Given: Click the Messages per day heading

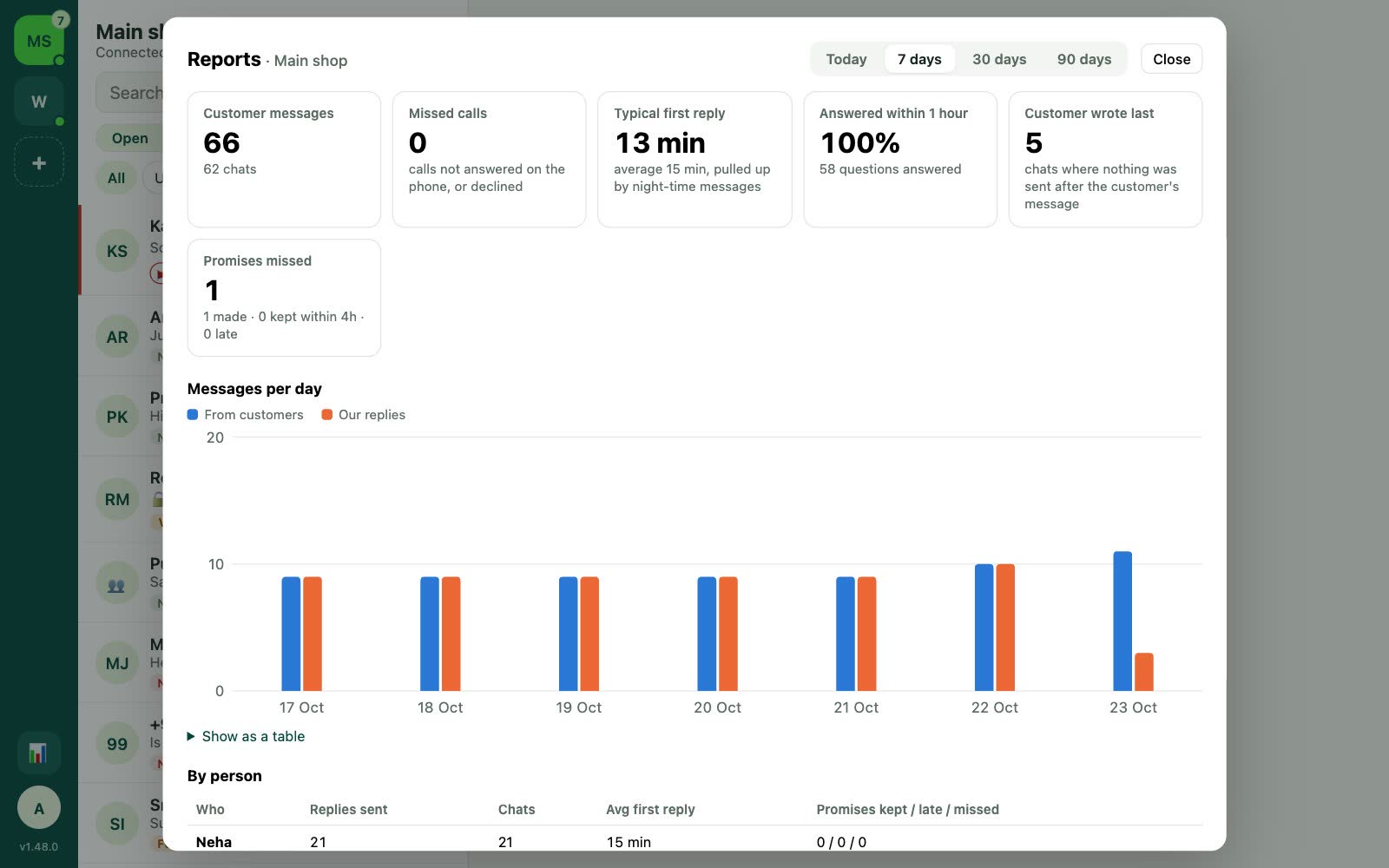Looking at the screenshot, I should [x=254, y=389].
